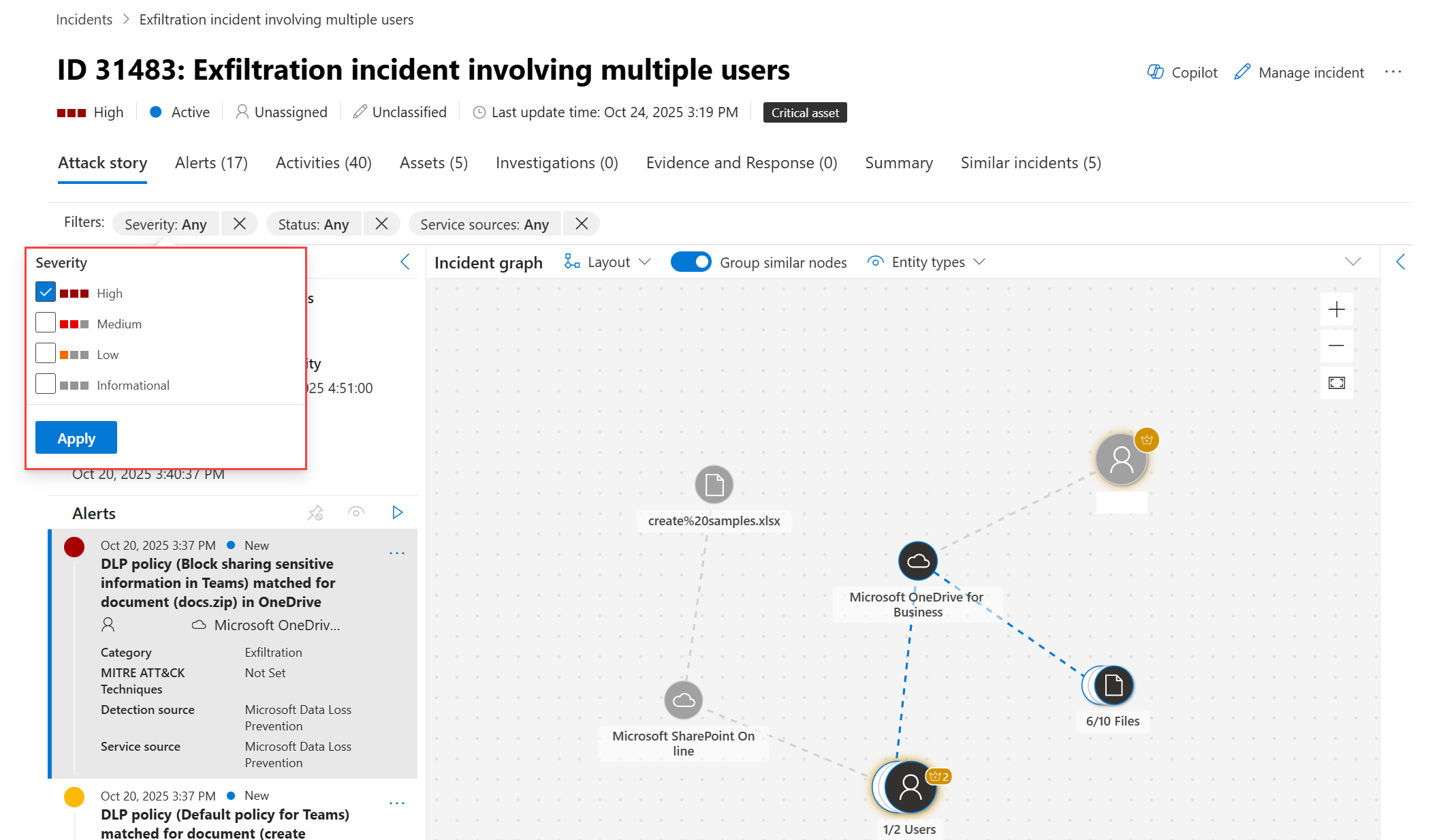Viewport: 1456px width, 840px height.
Task: Click the fit-to-screen icon on graph
Action: point(1336,383)
